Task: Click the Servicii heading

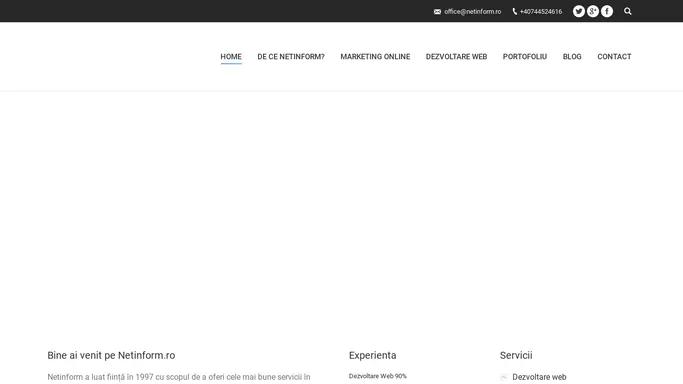Action: tap(516, 355)
